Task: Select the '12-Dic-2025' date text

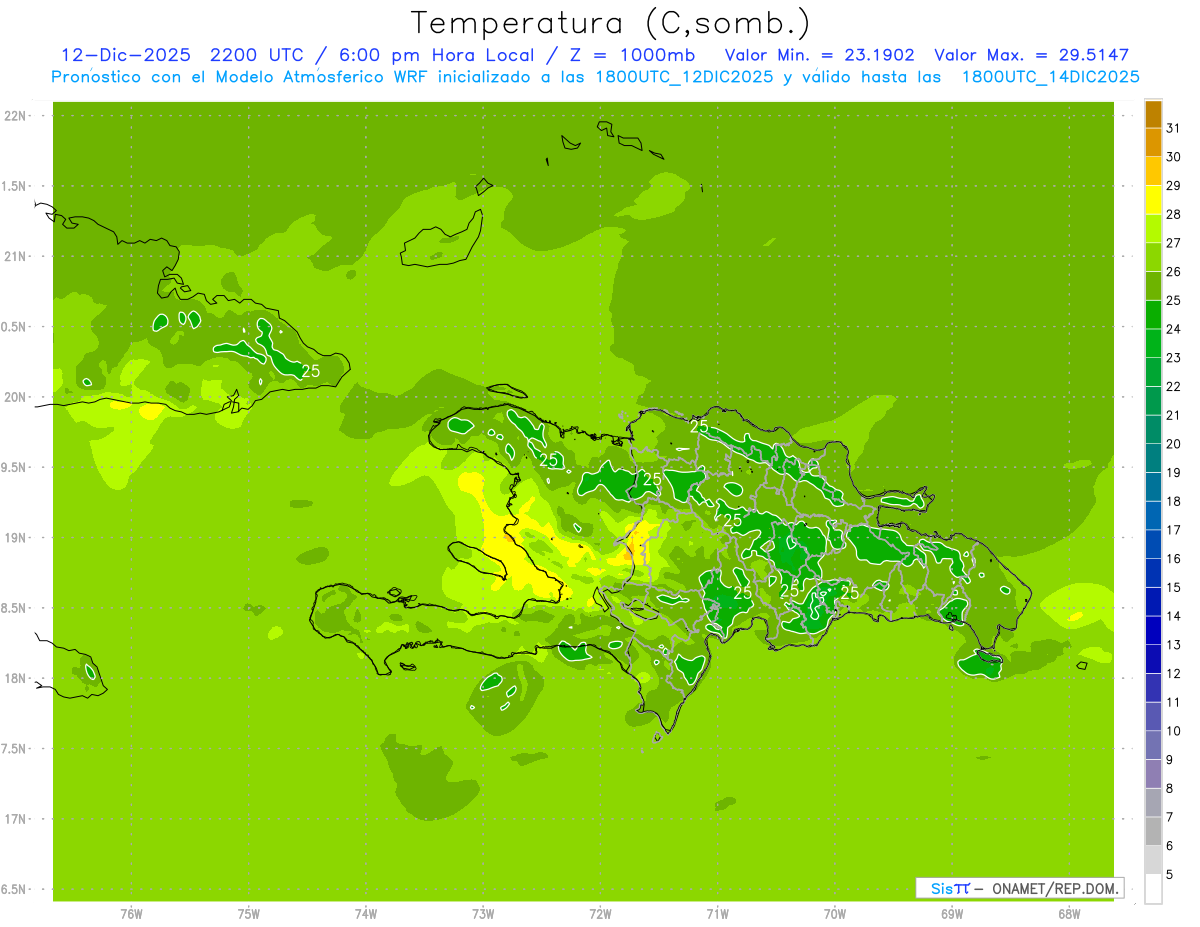Action: tap(124, 55)
